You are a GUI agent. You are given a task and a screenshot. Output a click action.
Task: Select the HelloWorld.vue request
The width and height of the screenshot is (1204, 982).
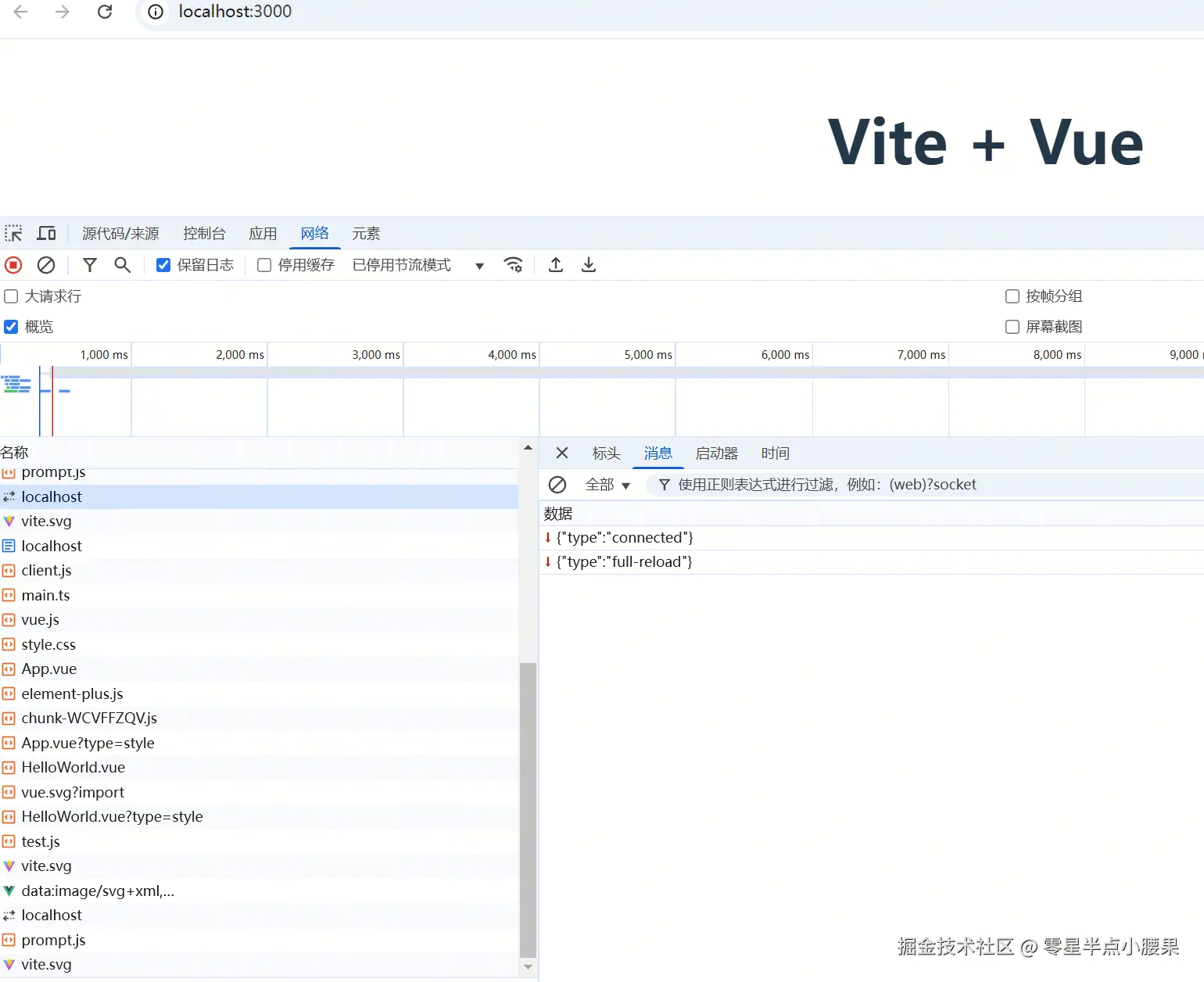[259, 768]
